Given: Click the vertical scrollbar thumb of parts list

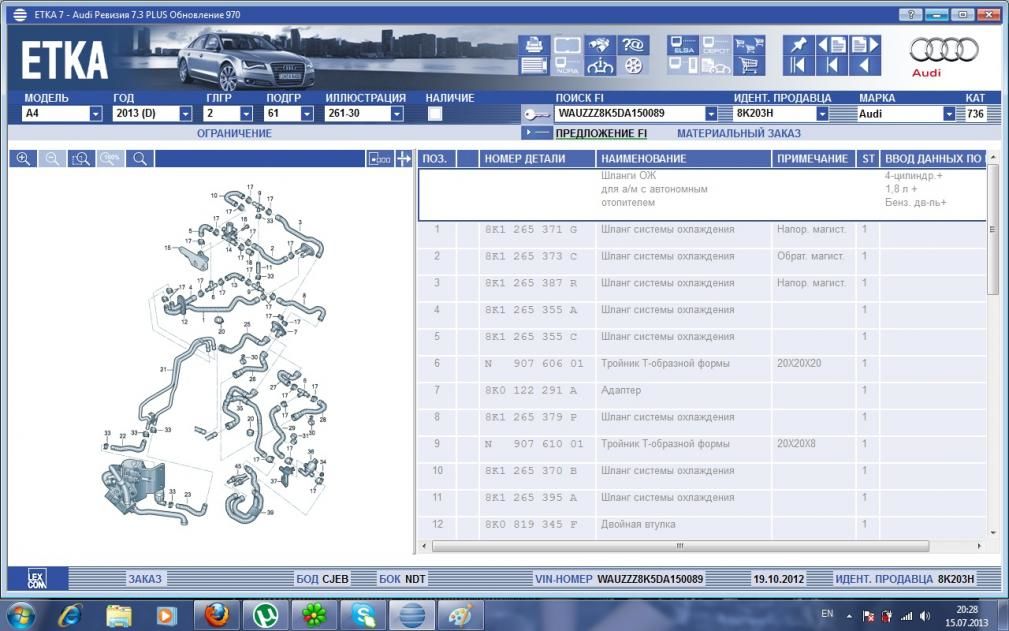Looking at the screenshot, I should tap(992, 232).
